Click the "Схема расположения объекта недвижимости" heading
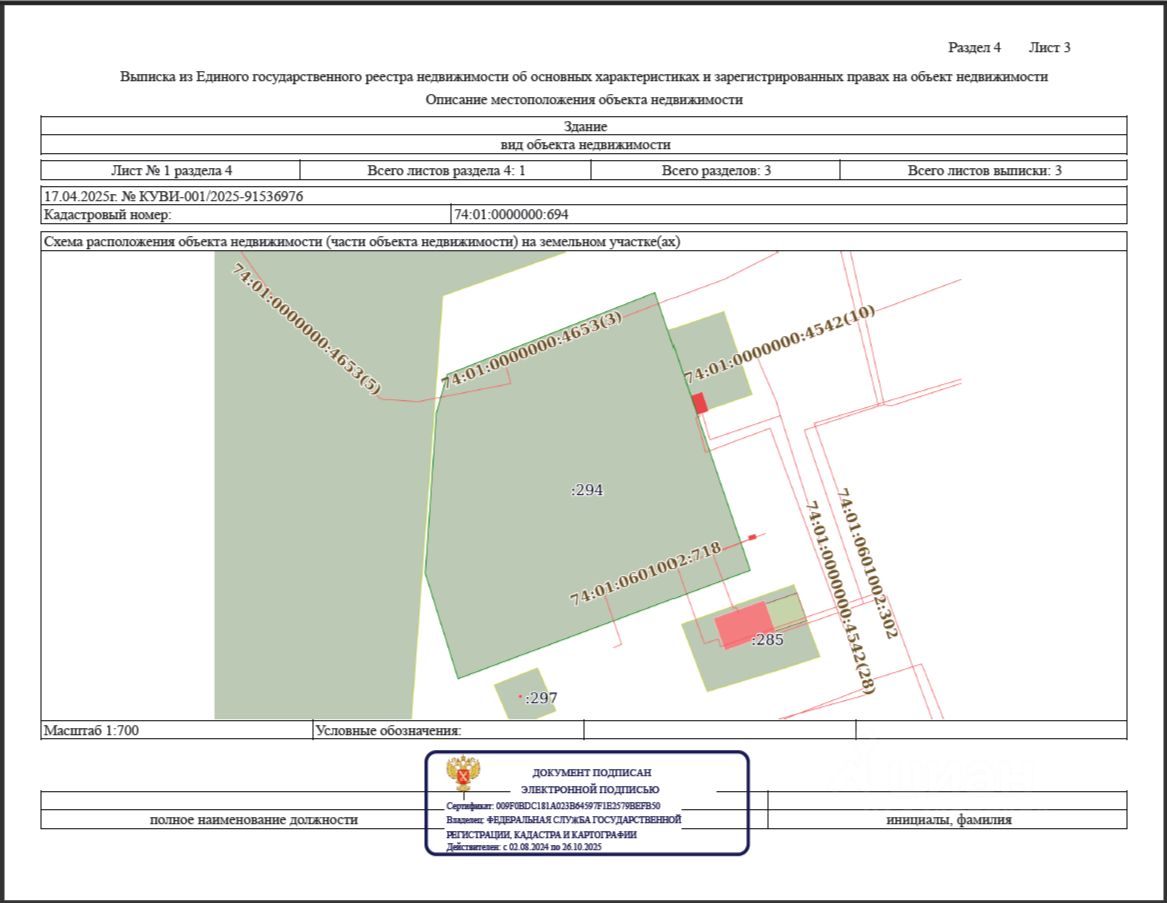 click(x=362, y=241)
